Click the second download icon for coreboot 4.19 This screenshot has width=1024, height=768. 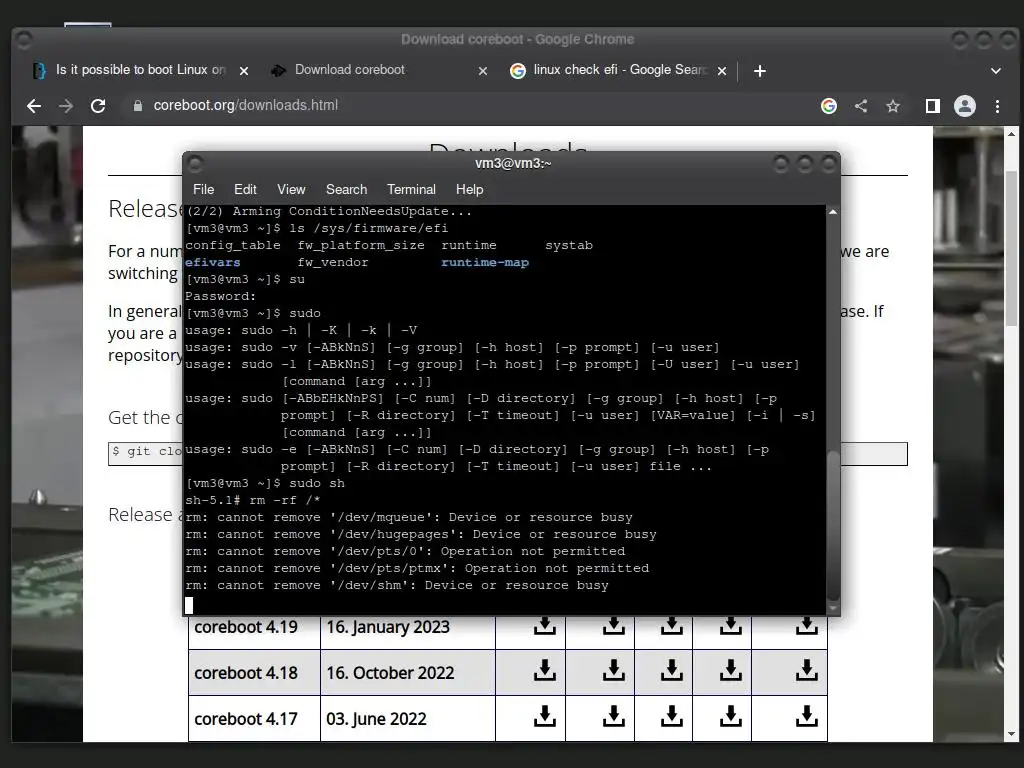point(613,626)
